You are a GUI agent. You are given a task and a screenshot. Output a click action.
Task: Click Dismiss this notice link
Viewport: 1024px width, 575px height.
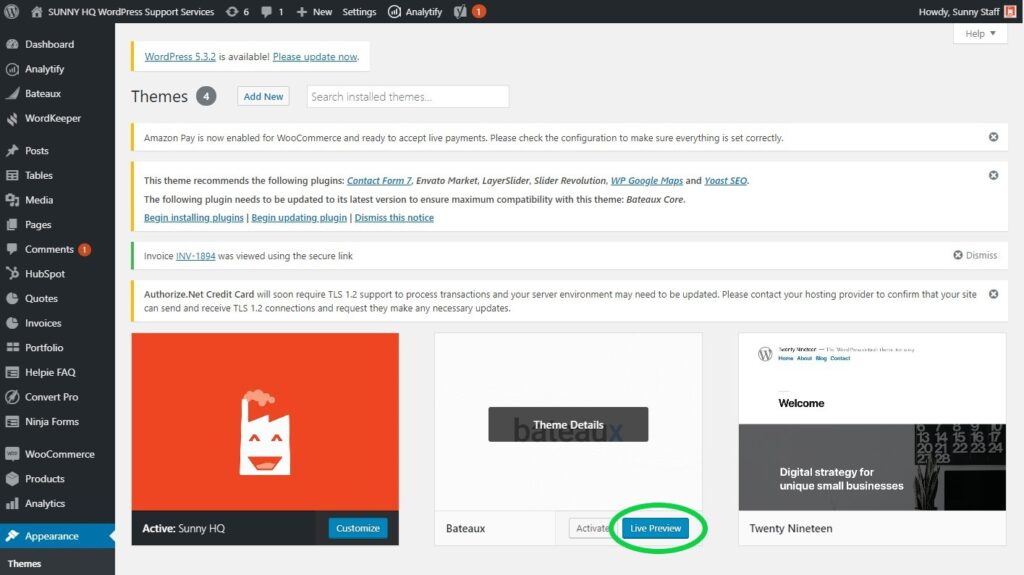coord(394,218)
